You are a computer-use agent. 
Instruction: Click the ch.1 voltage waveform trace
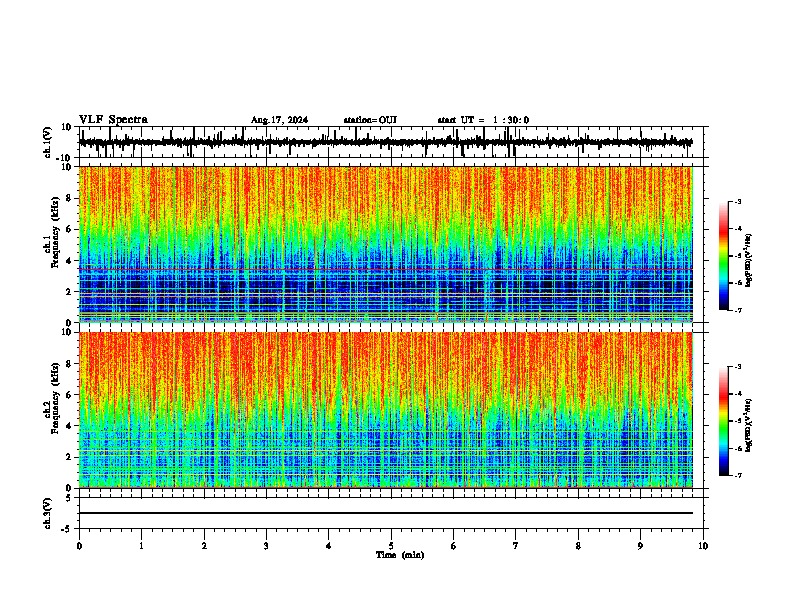(385, 142)
